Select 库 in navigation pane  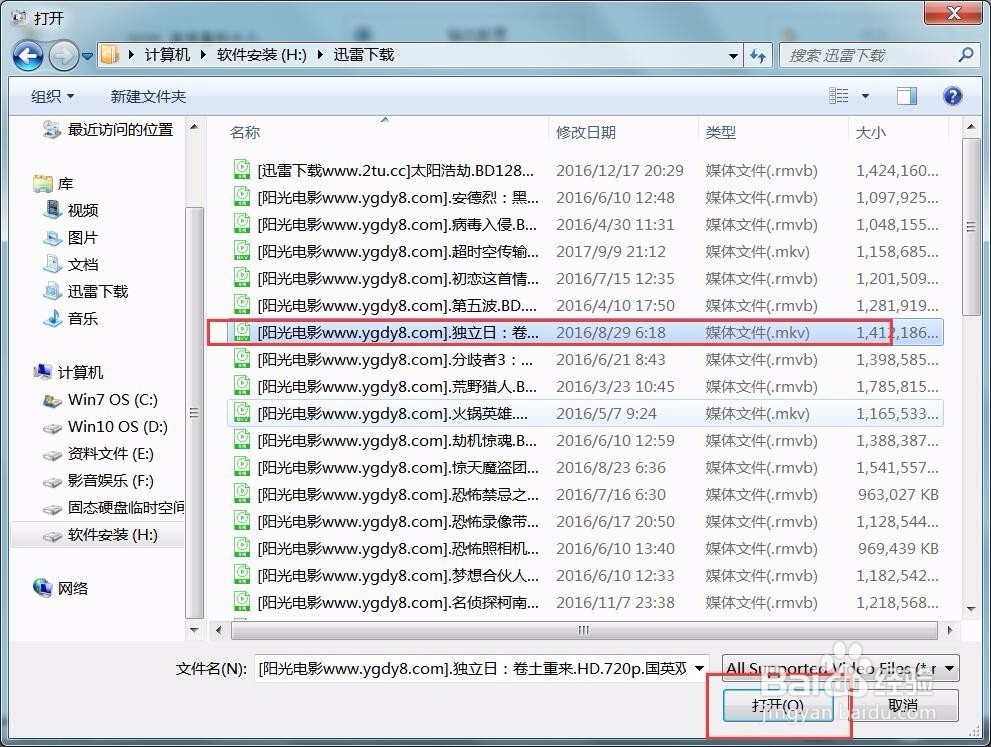coord(53,184)
